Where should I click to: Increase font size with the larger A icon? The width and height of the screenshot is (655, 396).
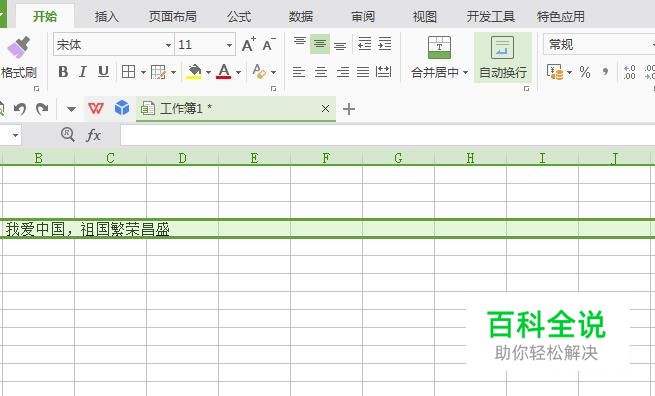(249, 44)
